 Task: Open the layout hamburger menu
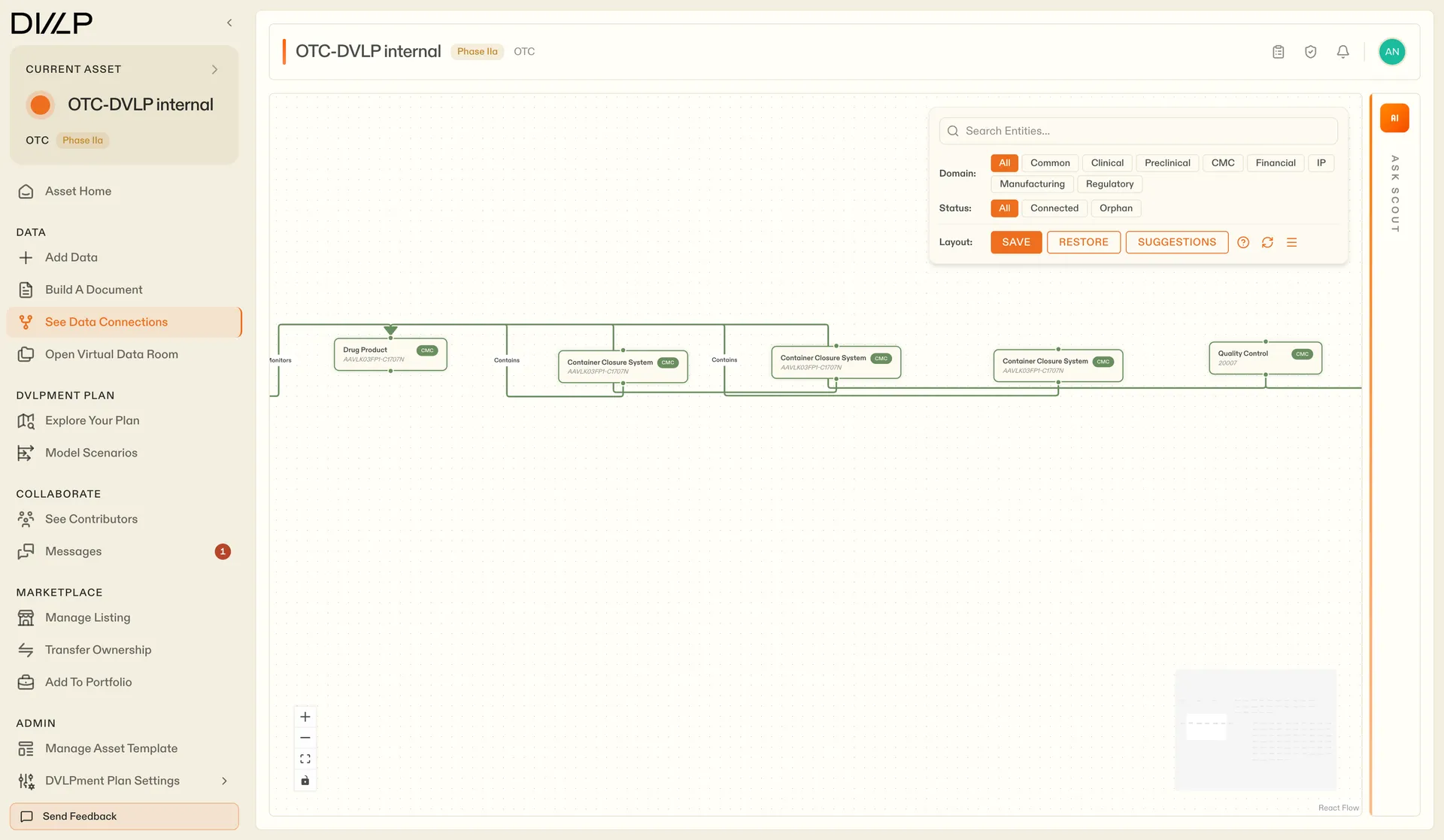(x=1291, y=242)
